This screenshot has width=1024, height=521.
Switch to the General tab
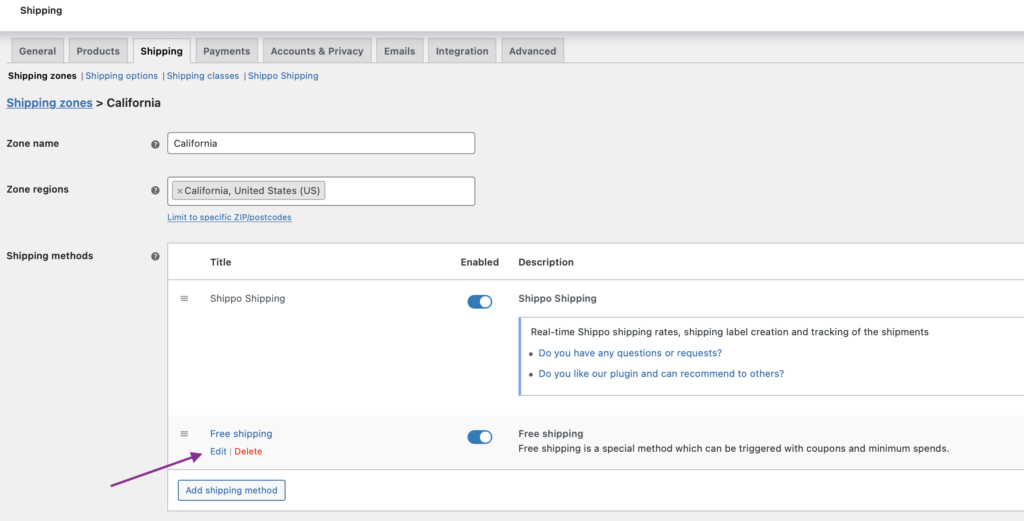coord(38,51)
